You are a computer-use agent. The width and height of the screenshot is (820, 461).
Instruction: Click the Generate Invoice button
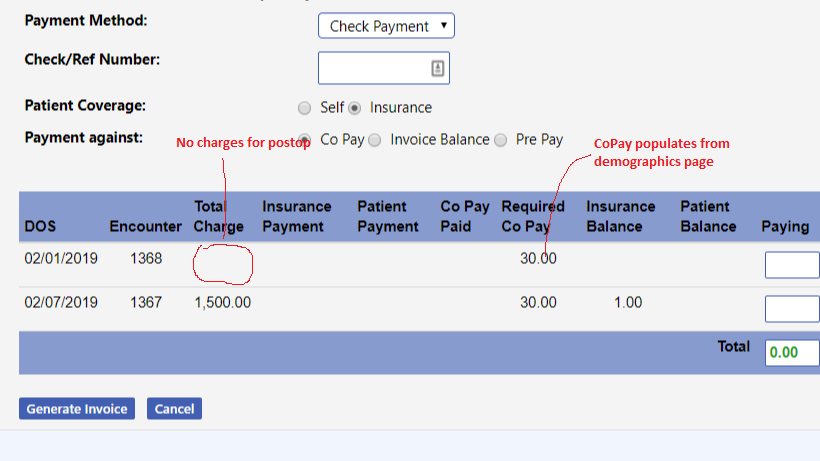[77, 409]
